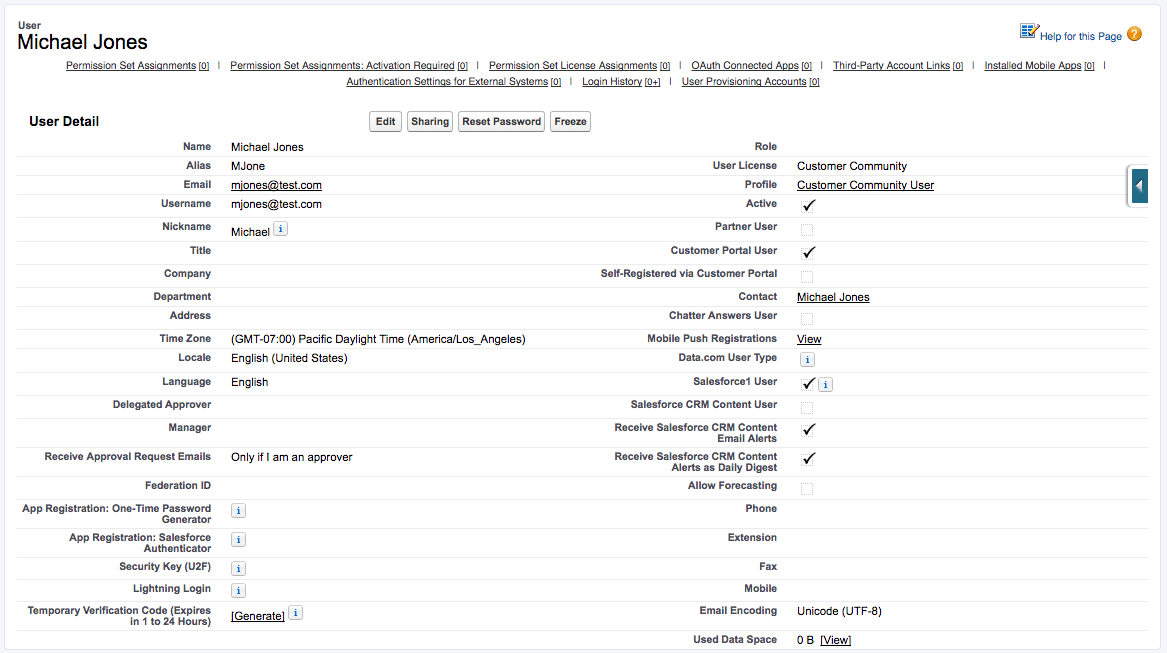Open the Login History related list
The height and width of the screenshot is (653, 1167).
(x=611, y=82)
